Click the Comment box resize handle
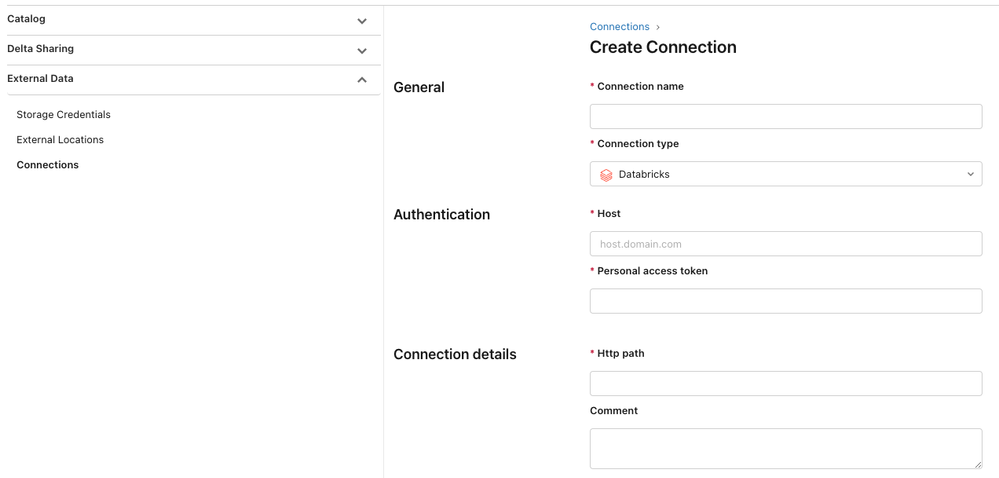 (977, 464)
